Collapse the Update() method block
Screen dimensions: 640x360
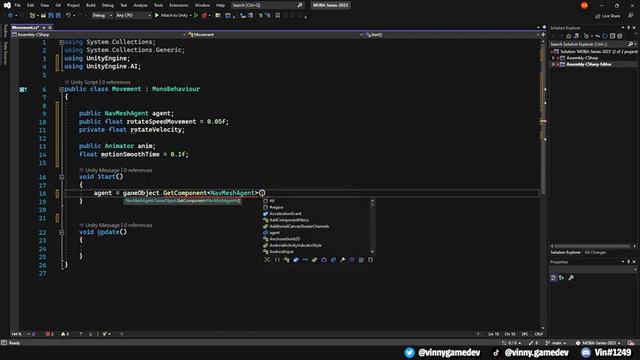(61, 232)
